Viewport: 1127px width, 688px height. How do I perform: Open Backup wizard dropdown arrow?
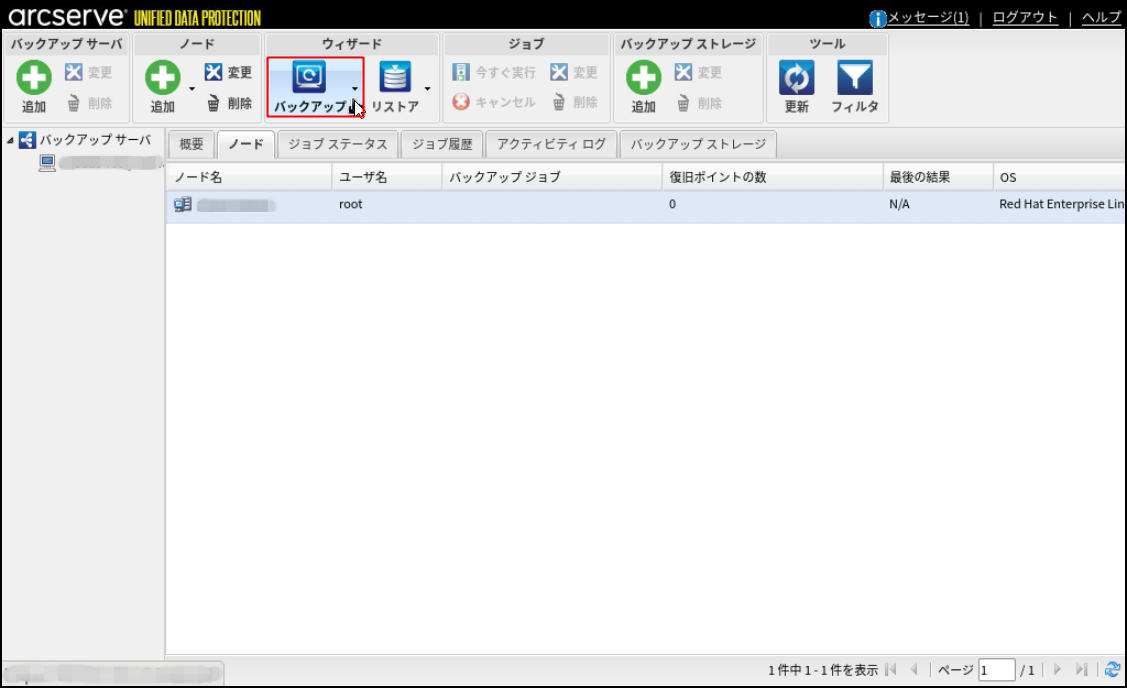[x=354, y=89]
